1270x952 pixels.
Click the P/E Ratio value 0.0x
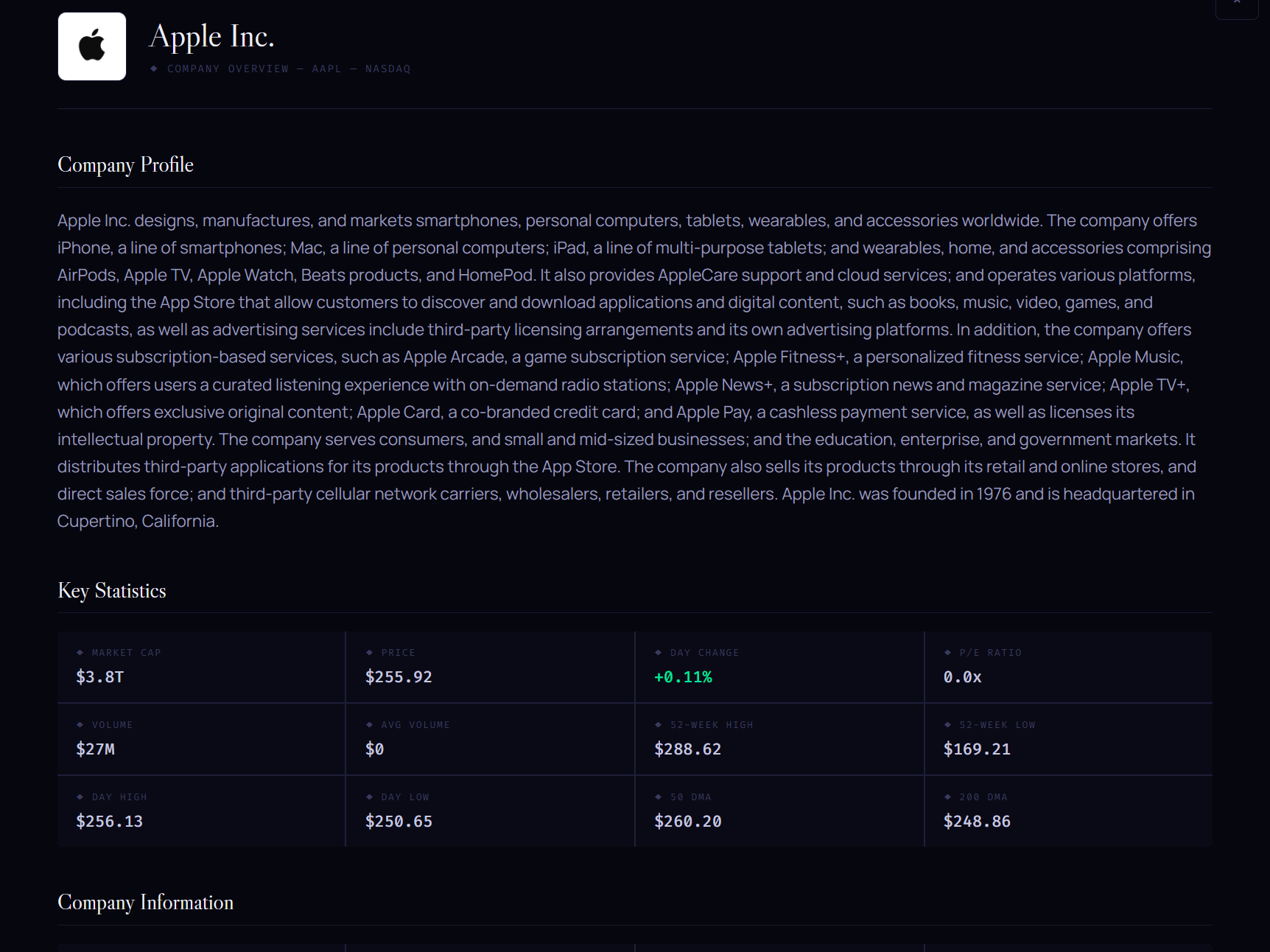[x=962, y=677]
